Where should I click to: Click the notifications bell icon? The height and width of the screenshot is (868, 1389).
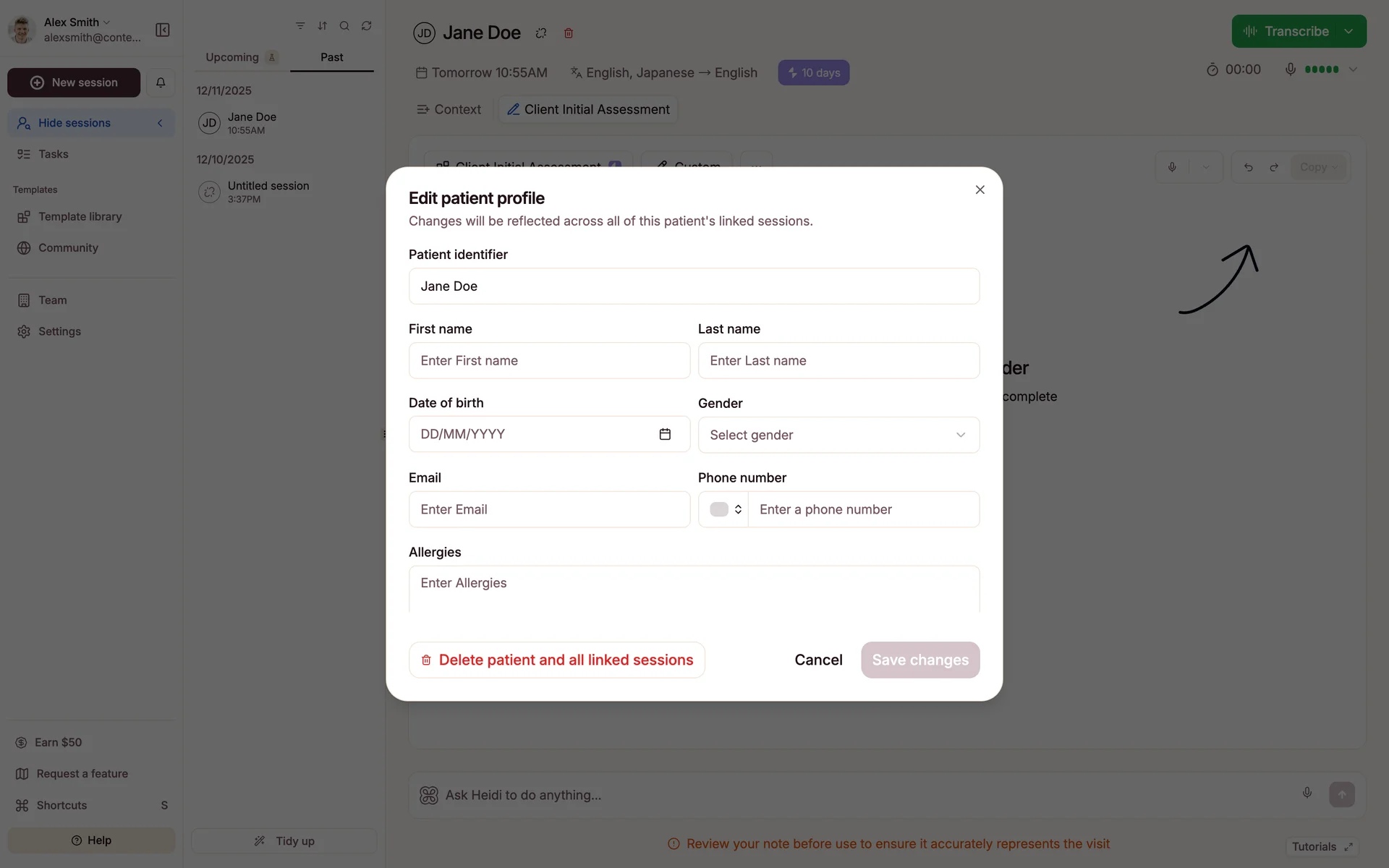pyautogui.click(x=161, y=82)
